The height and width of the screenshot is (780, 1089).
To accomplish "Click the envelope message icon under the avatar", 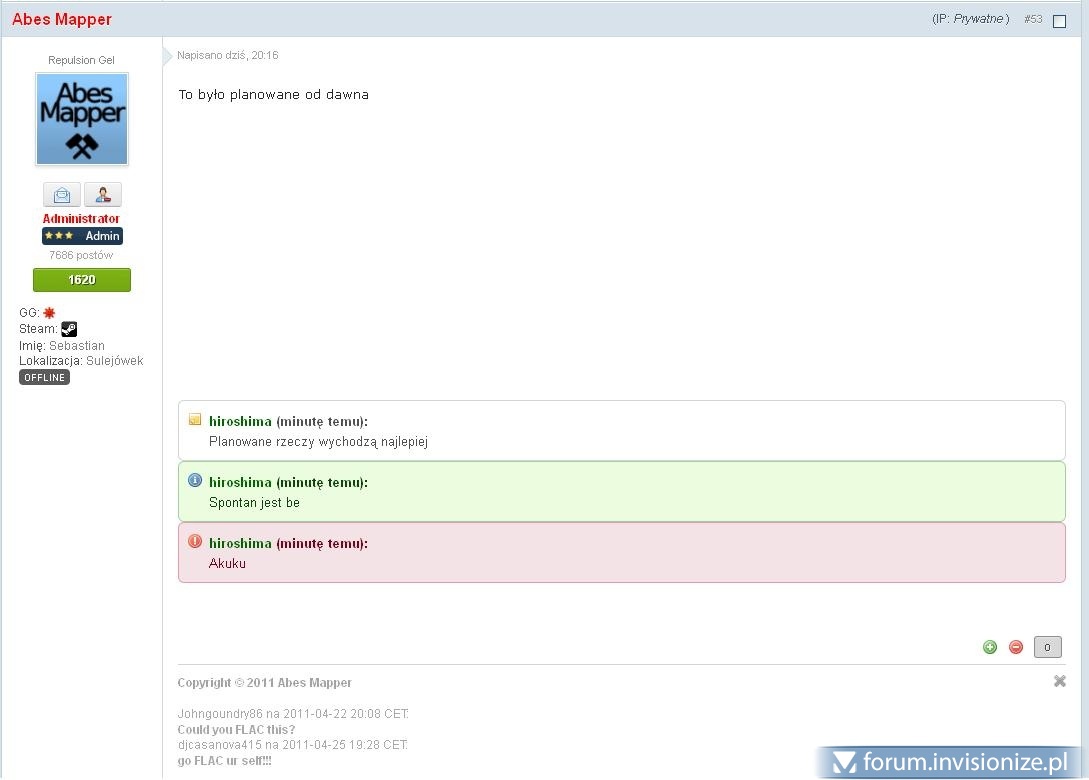I will click(x=62, y=195).
